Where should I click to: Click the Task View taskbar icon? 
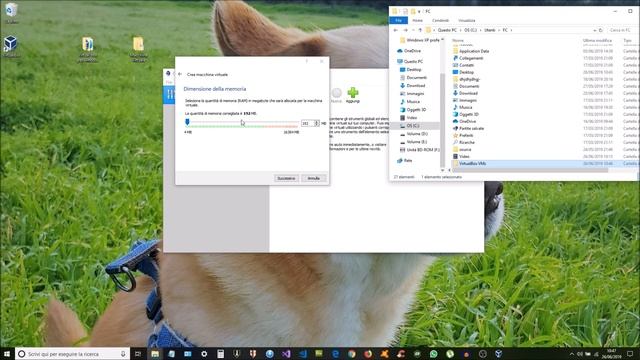(138, 354)
